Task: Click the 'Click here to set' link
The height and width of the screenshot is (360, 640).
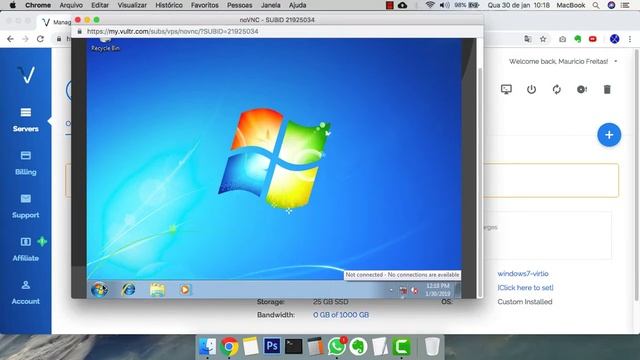Action: click(x=525, y=287)
